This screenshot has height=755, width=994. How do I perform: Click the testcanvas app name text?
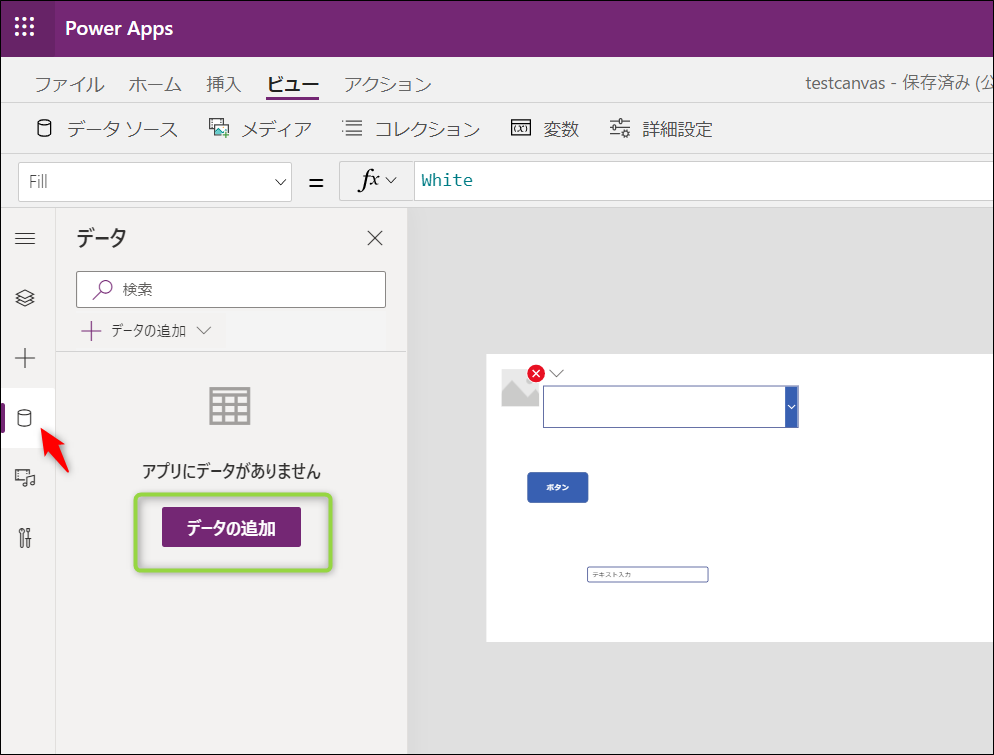[x=845, y=83]
